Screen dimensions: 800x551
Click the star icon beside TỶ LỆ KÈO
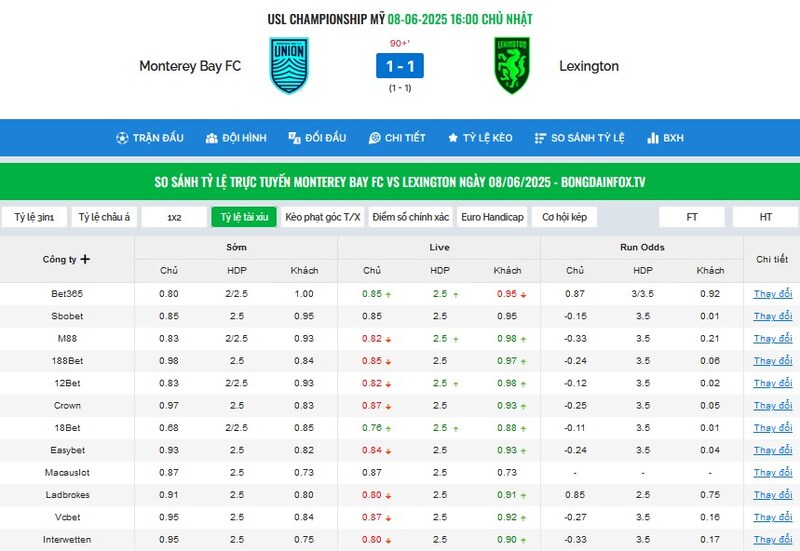point(453,138)
